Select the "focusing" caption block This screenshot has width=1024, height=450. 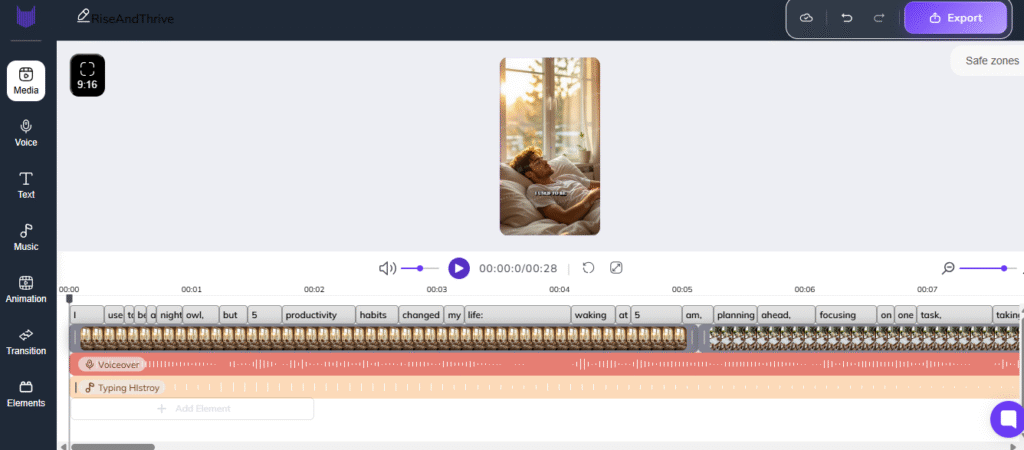(846, 315)
